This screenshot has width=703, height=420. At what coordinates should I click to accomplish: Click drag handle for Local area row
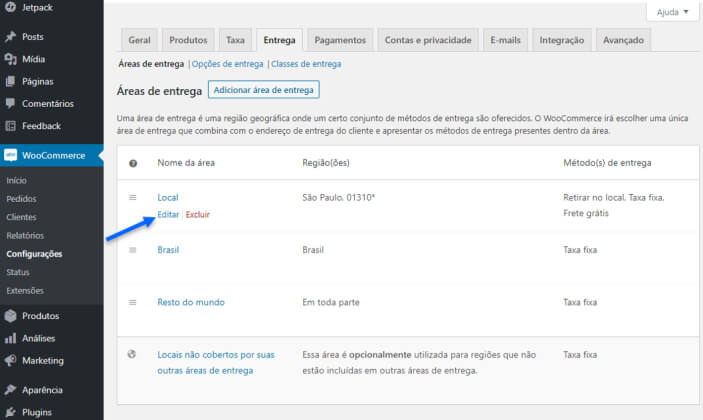pyautogui.click(x=133, y=197)
